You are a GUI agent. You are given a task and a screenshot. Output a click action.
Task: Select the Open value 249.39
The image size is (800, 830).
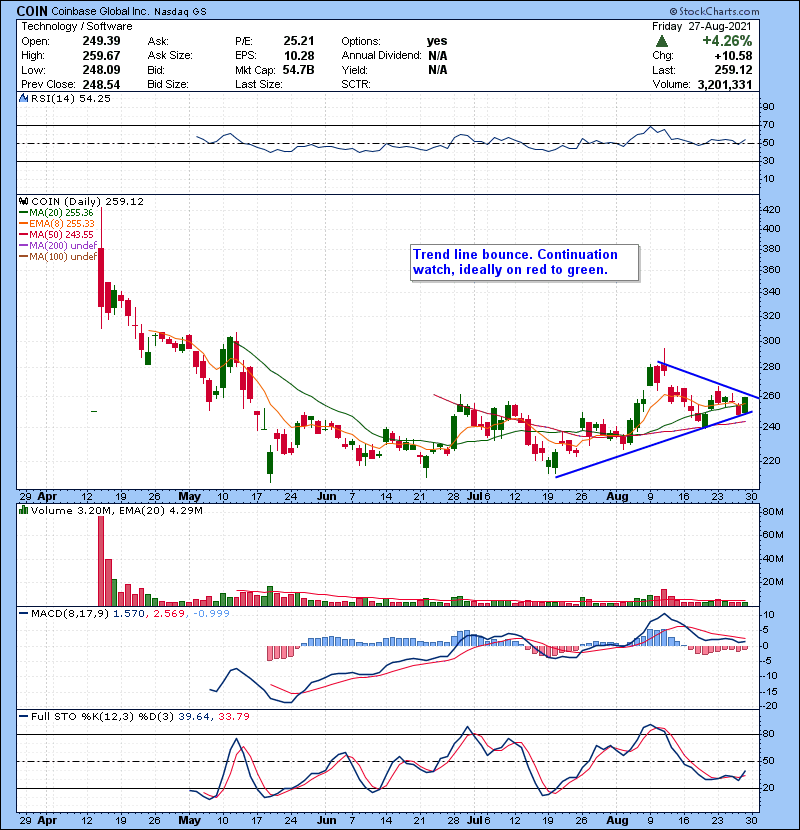[101, 41]
